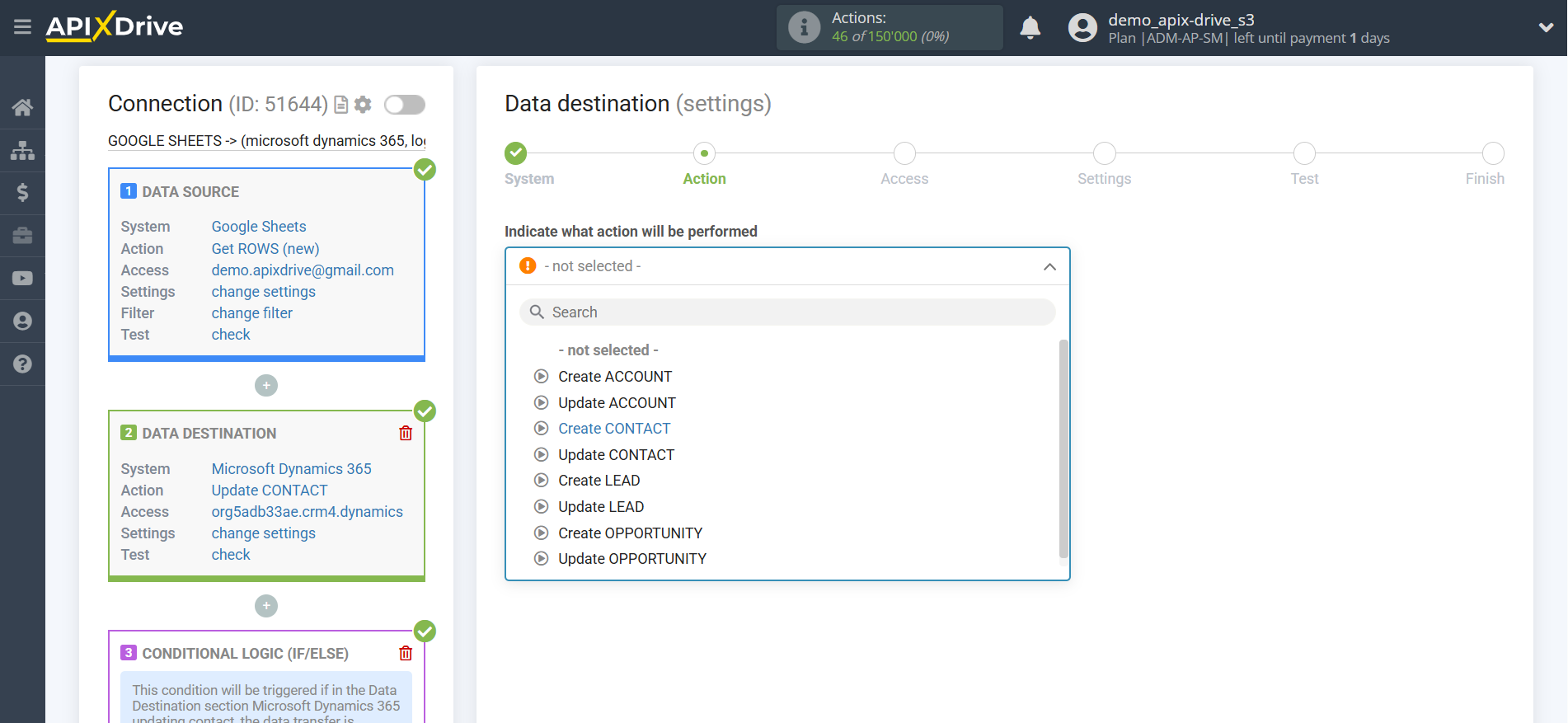Open the briefcase icon in the sidebar
1568x723 pixels.
(22, 236)
